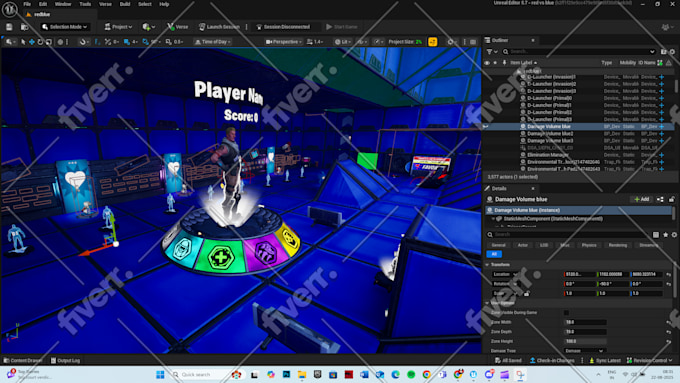Open the Help menu
The width and height of the screenshot is (680, 383).
point(164,4)
